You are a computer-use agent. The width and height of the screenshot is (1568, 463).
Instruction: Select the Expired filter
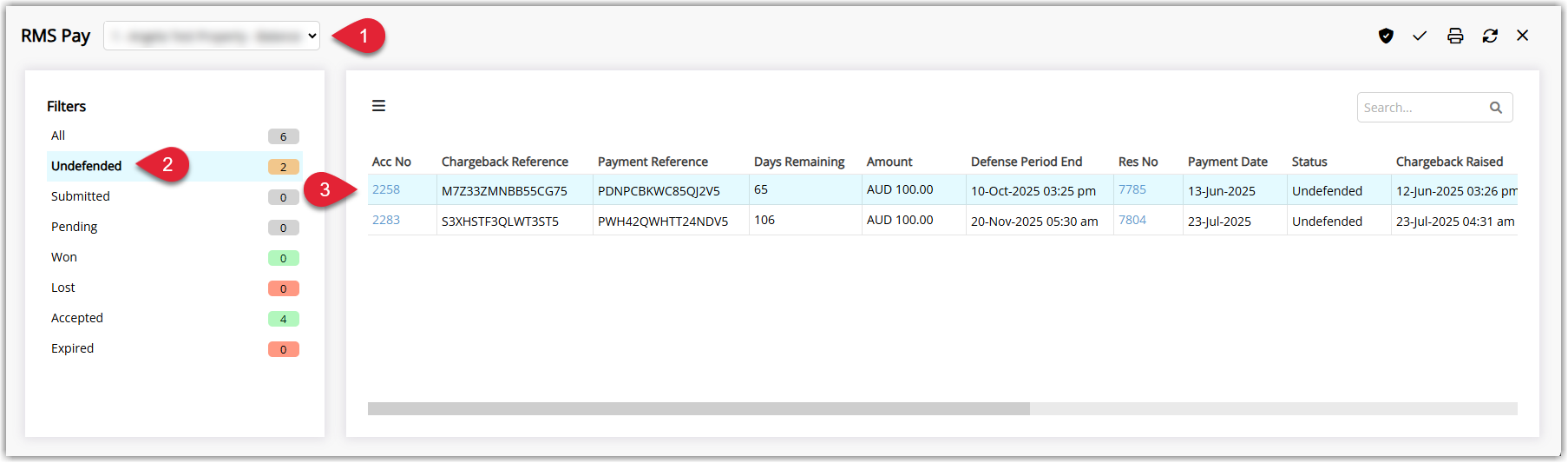174,348
